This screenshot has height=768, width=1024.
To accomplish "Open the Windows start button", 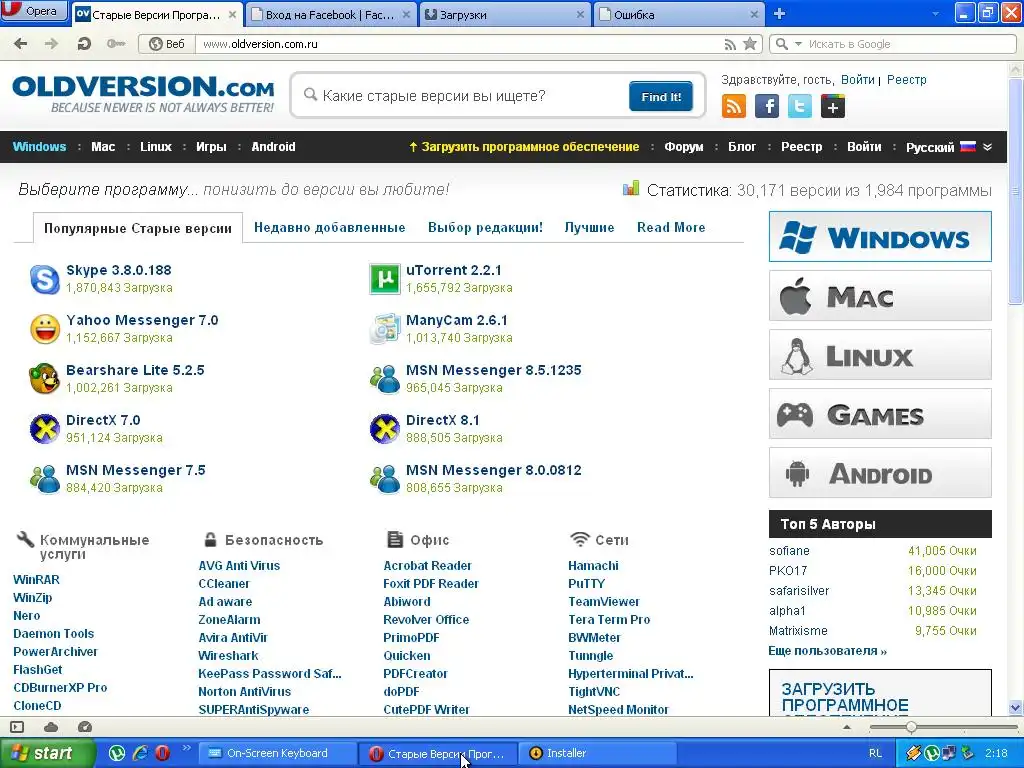I will click(x=47, y=753).
